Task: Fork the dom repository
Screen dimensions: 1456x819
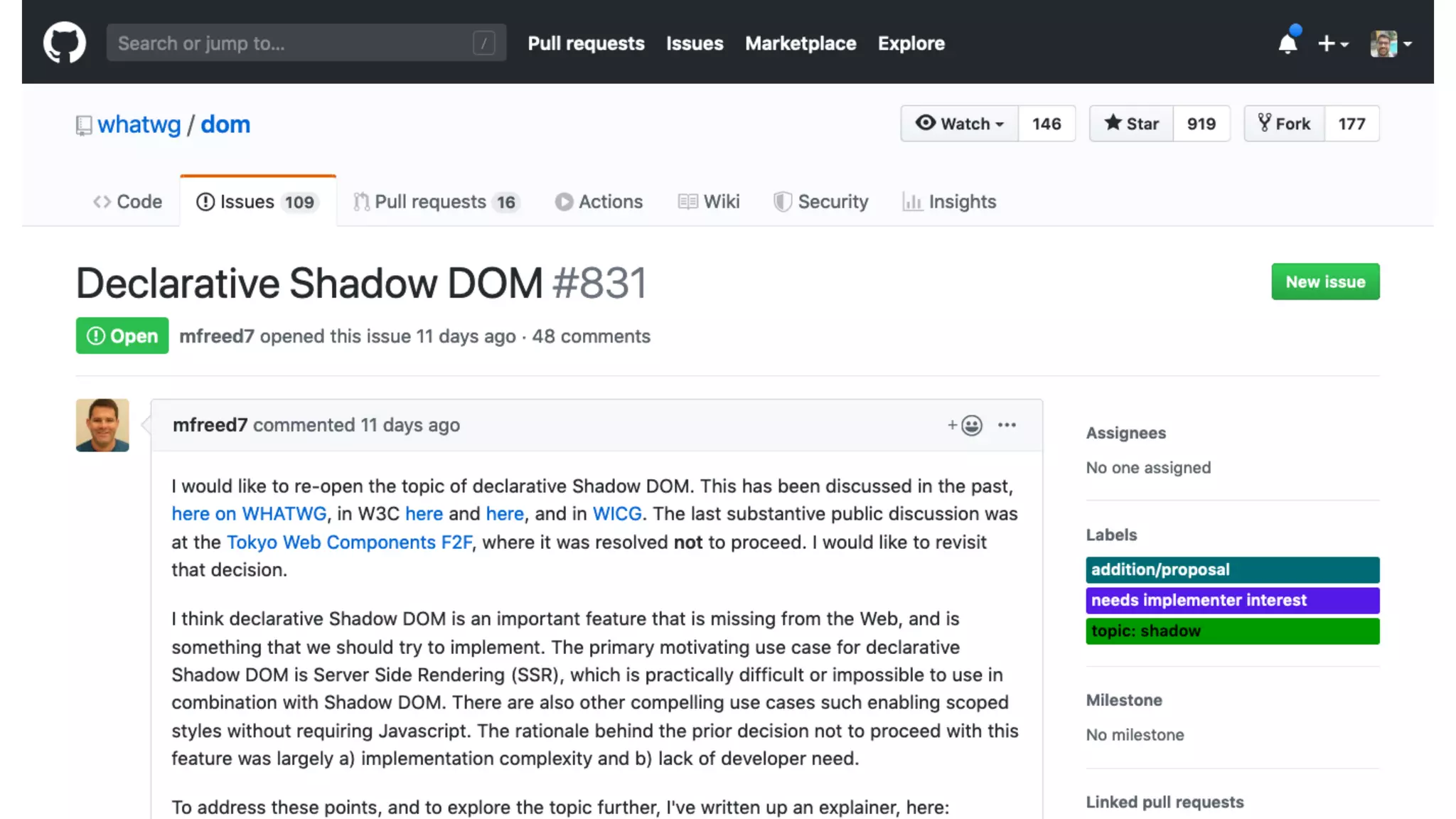Action: pyautogui.click(x=1284, y=124)
